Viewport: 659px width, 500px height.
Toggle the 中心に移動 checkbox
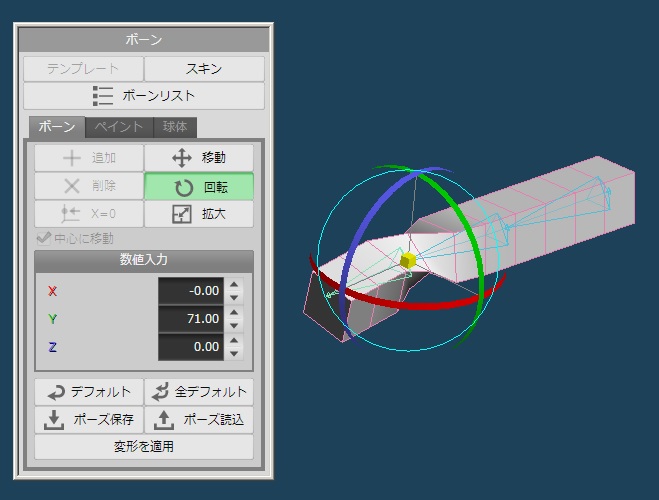pyautogui.click(x=44, y=239)
